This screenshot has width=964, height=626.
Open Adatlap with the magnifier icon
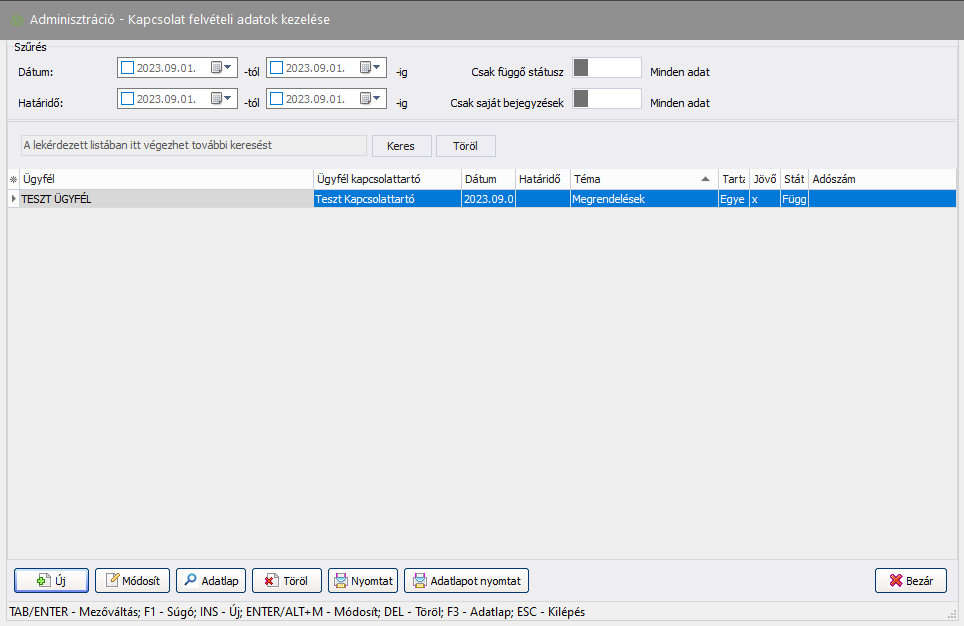pos(211,581)
